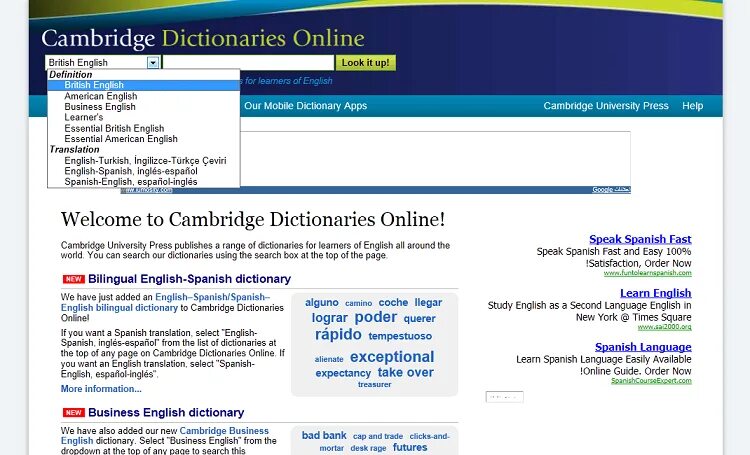Open English–Spanish/Spanish–English bilingual dictionary link
750x455 pixels.
click(165, 302)
